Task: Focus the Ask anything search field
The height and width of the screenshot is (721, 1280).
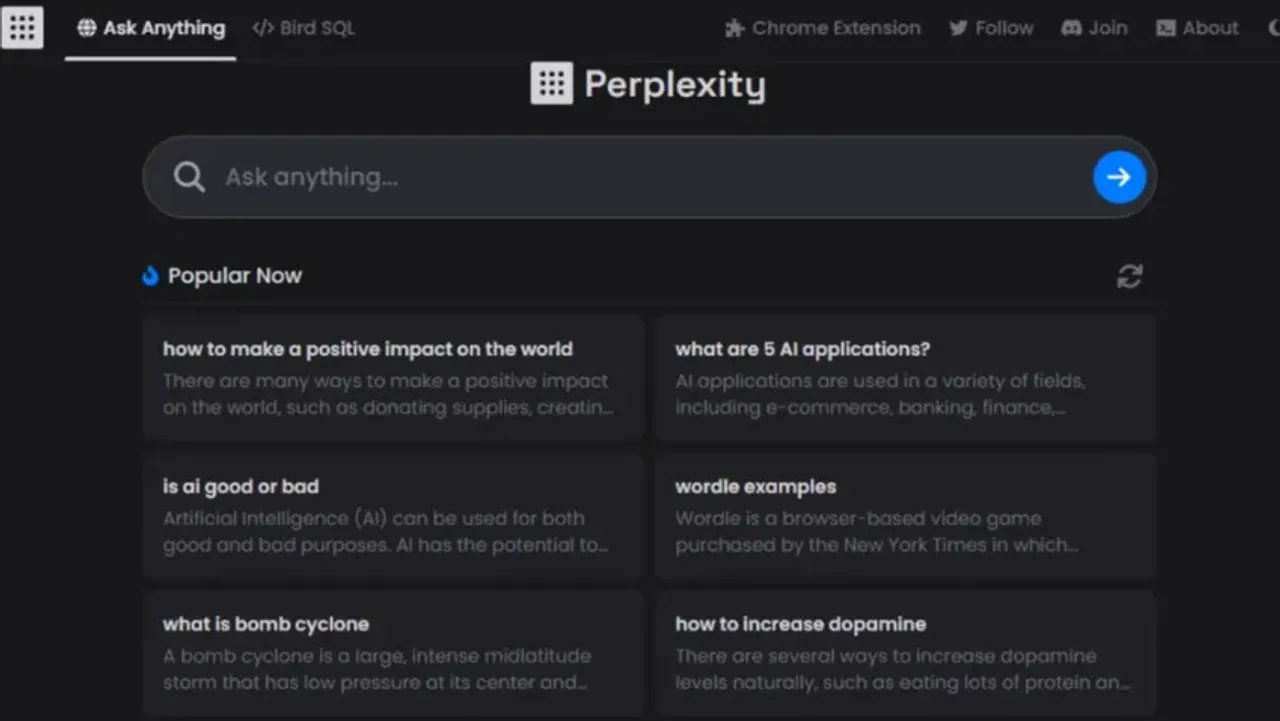Action: pos(640,177)
